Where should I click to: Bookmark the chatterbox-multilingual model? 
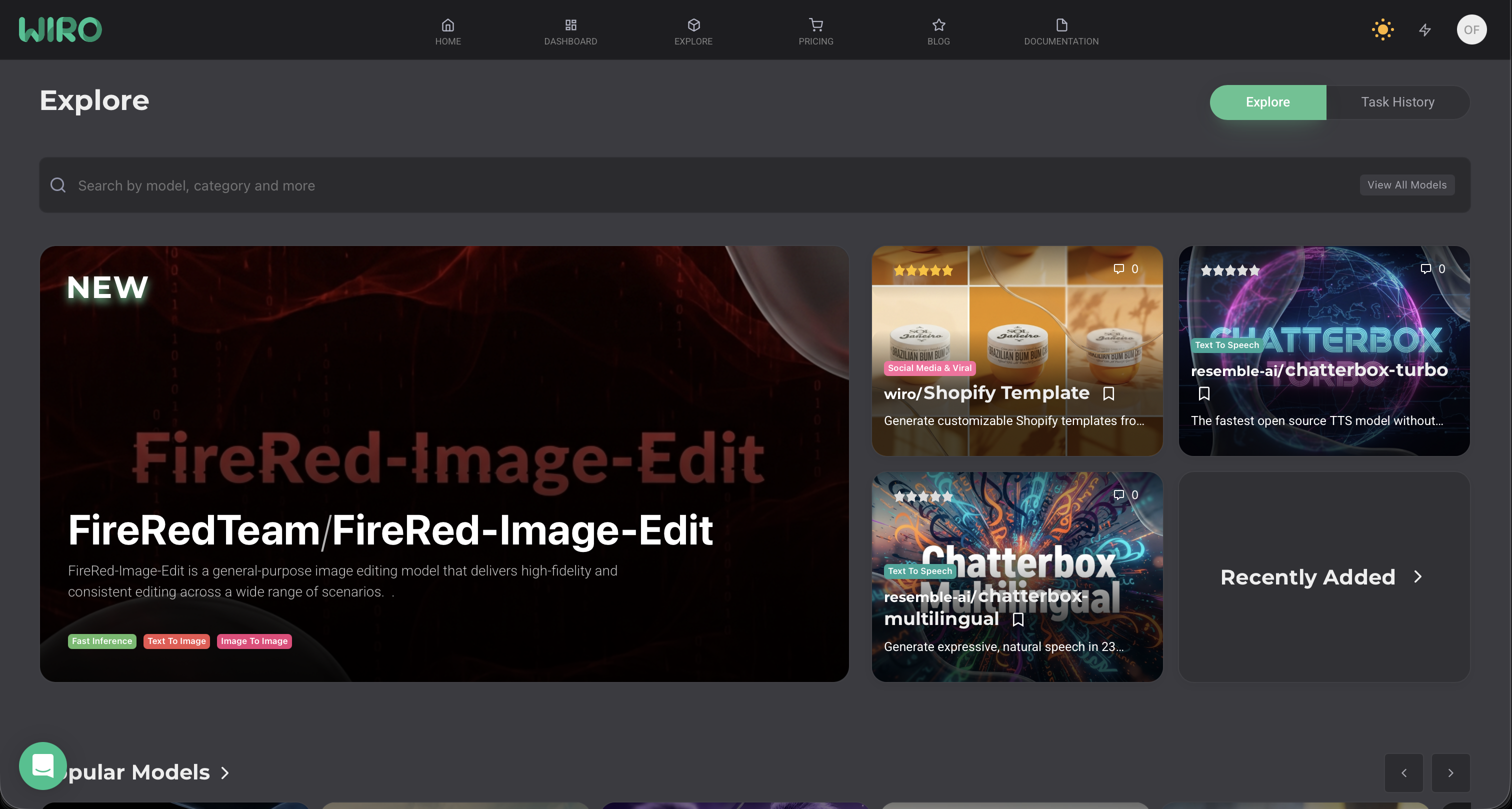coord(1018,619)
